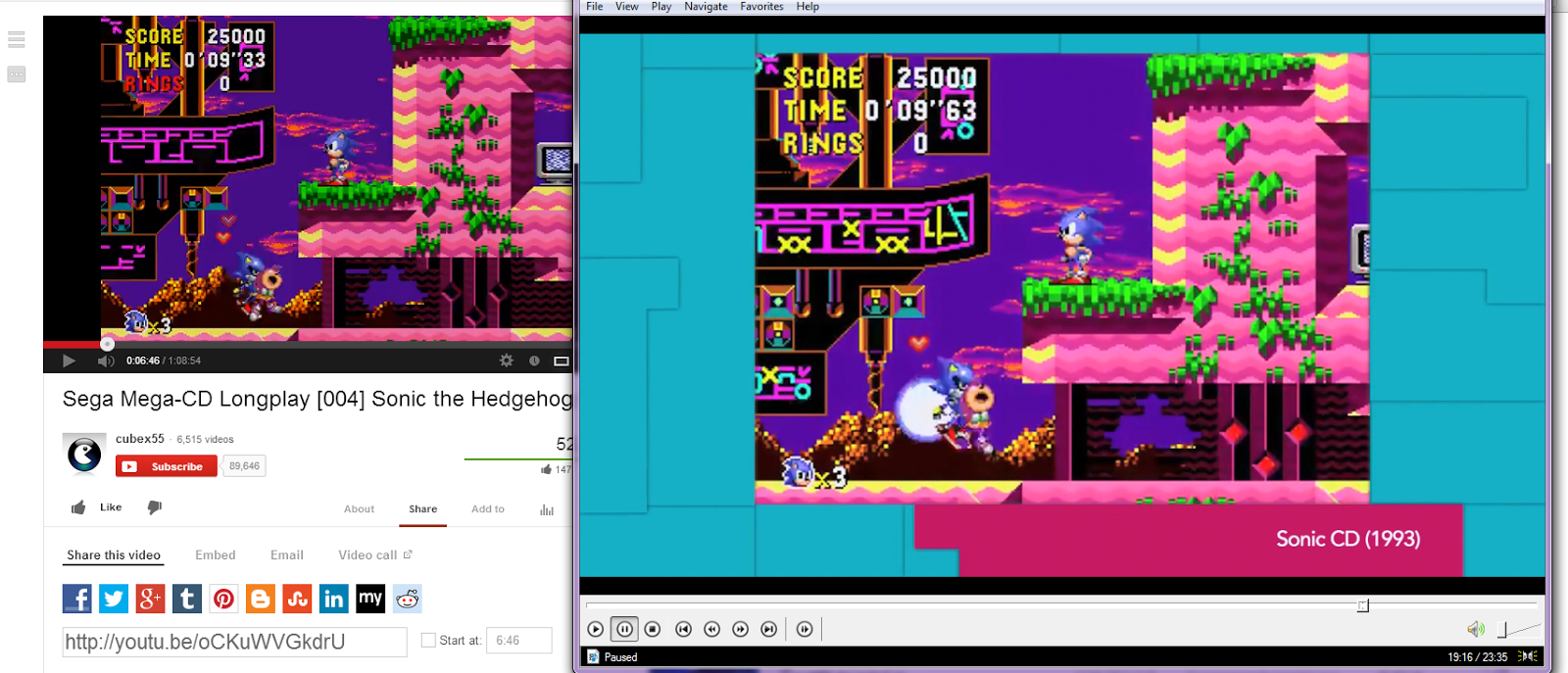Share via the Pinterest icon

[223, 599]
